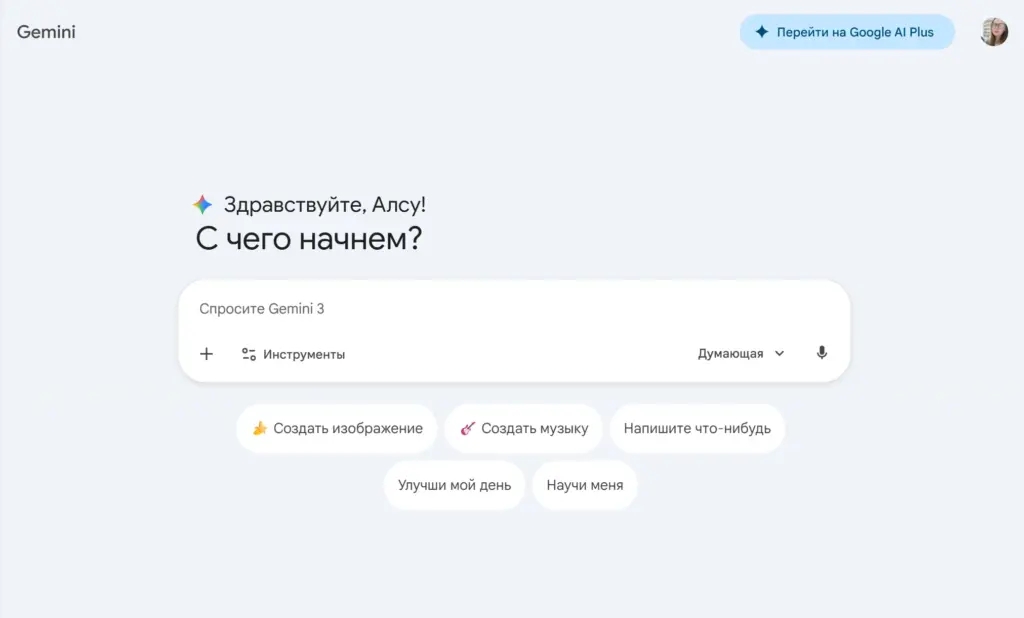Open the profile avatar in the top-right
This screenshot has width=1024, height=618.
tap(993, 31)
